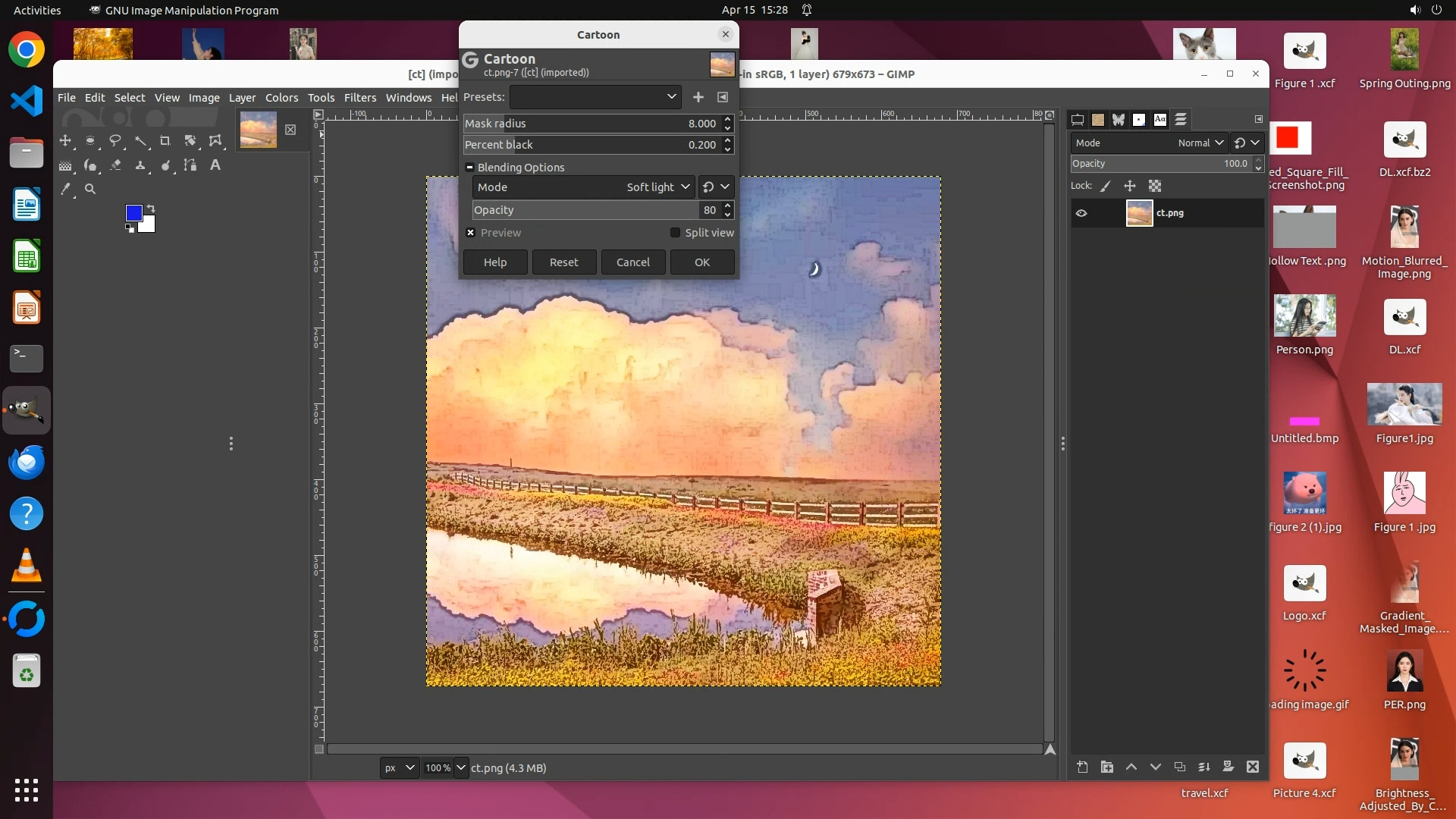1456x819 pixels.
Task: Toggle the Preview checkbox in Cartoon dialog
Action: (471, 233)
